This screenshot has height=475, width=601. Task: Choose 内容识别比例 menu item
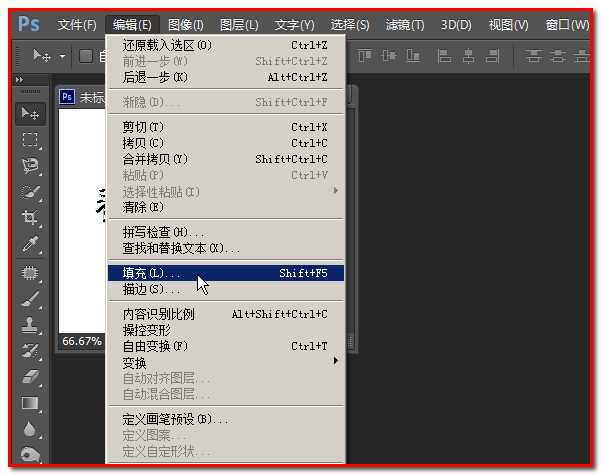coord(225,314)
